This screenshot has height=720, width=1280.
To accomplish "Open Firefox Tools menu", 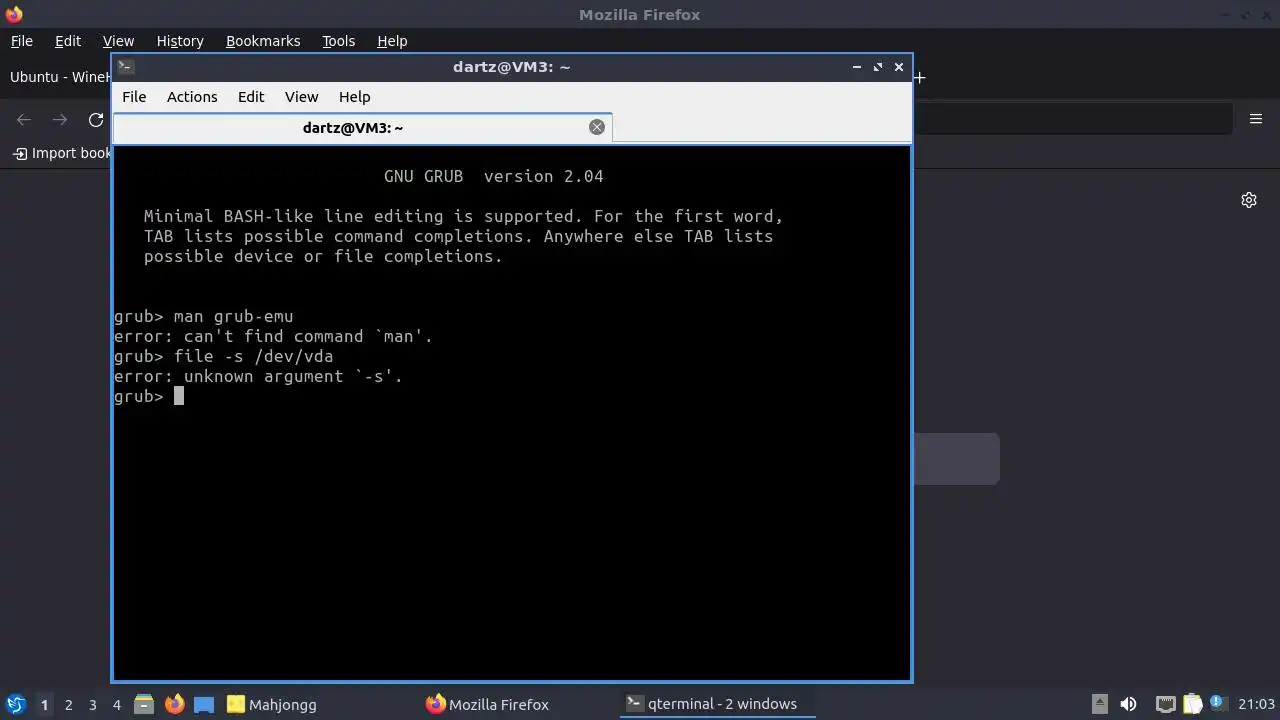I will click(338, 41).
